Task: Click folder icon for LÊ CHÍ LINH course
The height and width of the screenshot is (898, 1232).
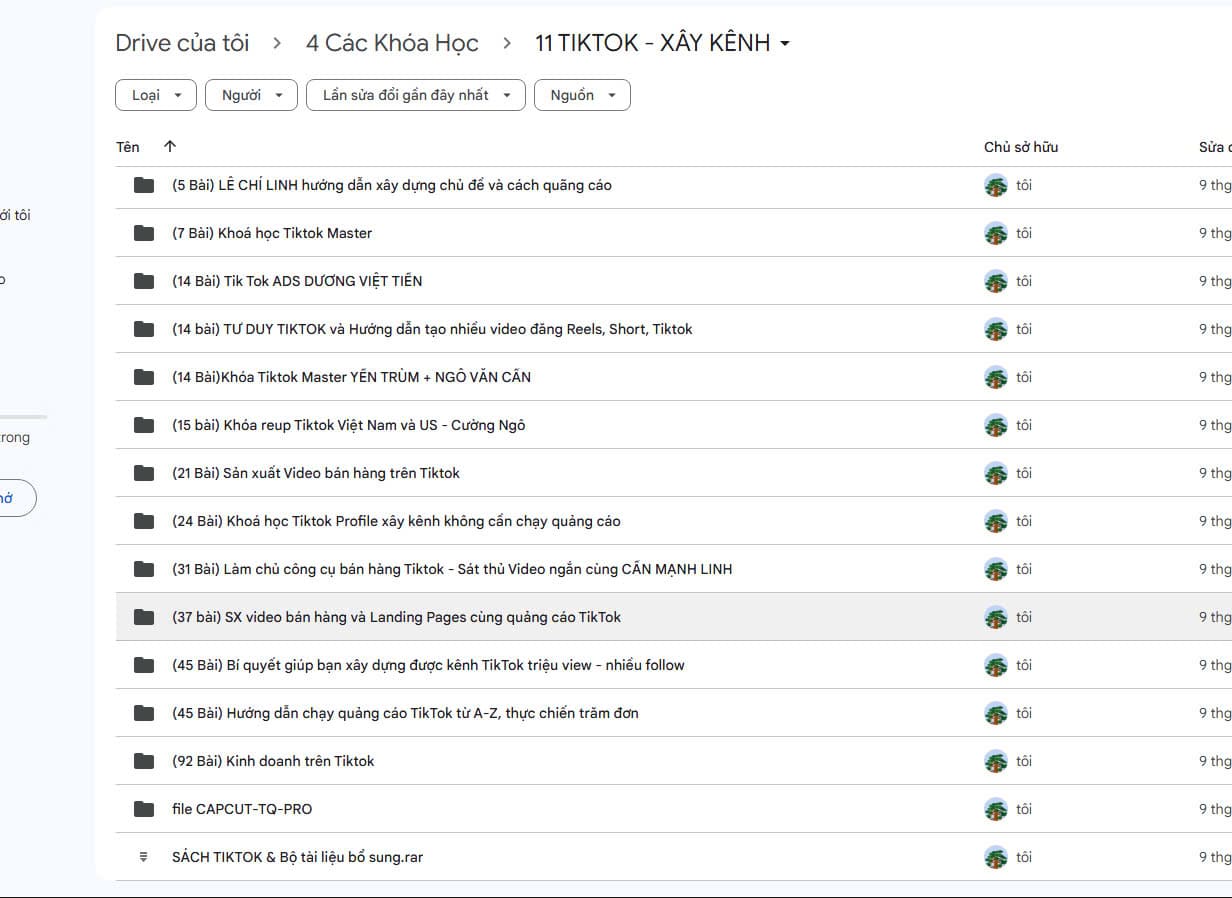Action: [x=144, y=185]
